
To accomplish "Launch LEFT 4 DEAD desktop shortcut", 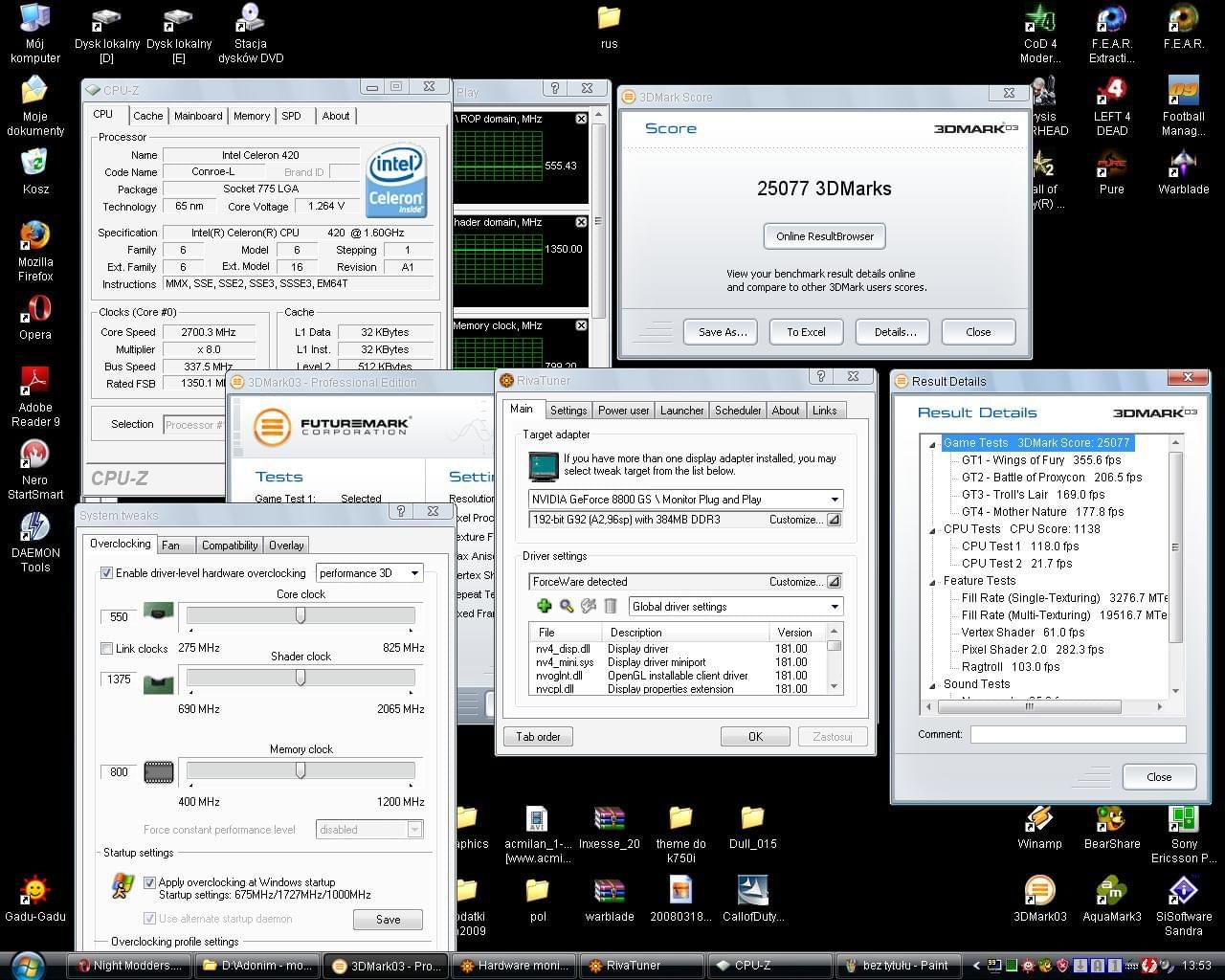I will 1112,105.
